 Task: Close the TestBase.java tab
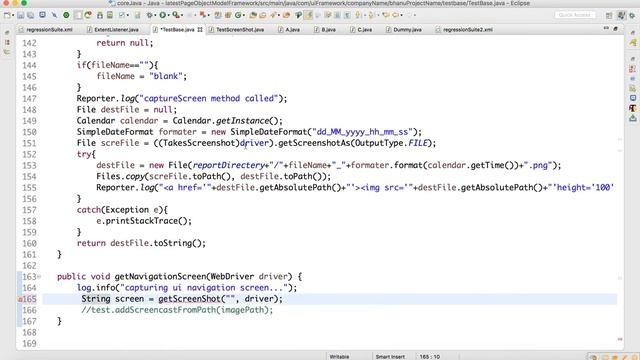pos(200,30)
